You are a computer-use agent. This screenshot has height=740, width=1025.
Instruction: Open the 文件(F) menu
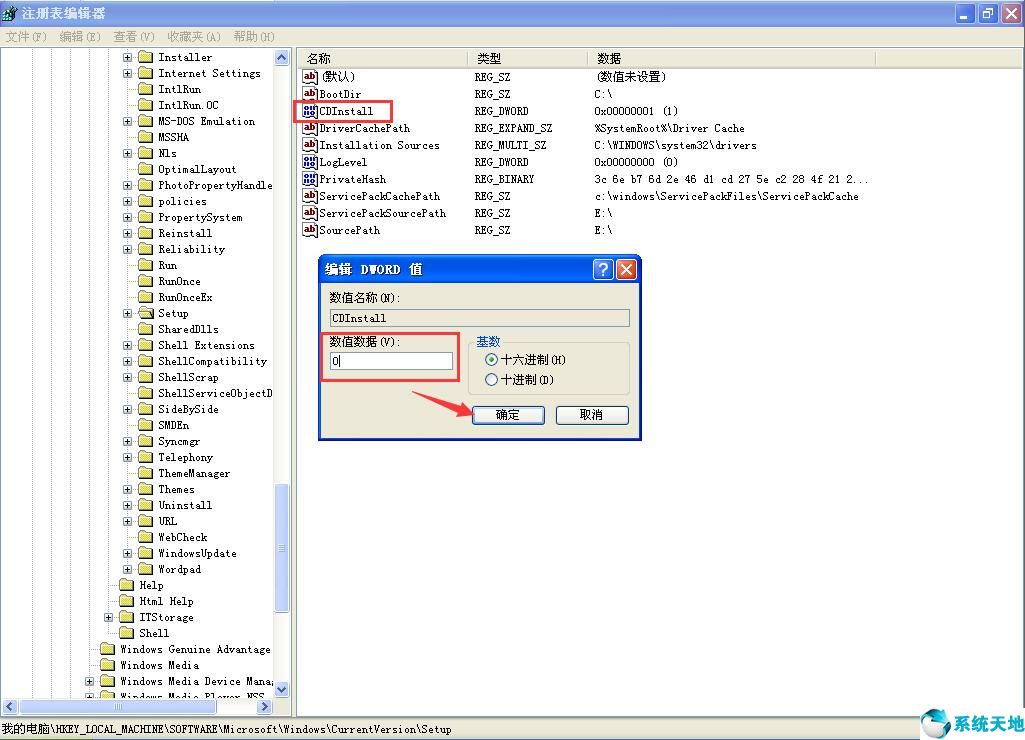pos(26,37)
